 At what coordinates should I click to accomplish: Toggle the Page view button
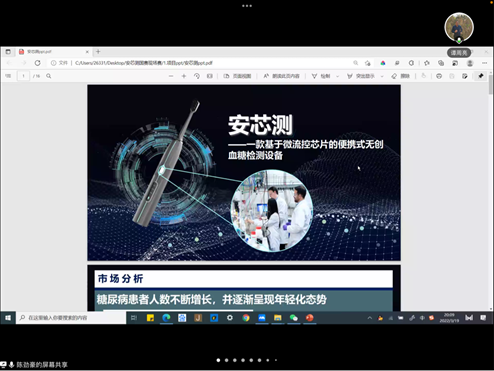tap(237, 76)
